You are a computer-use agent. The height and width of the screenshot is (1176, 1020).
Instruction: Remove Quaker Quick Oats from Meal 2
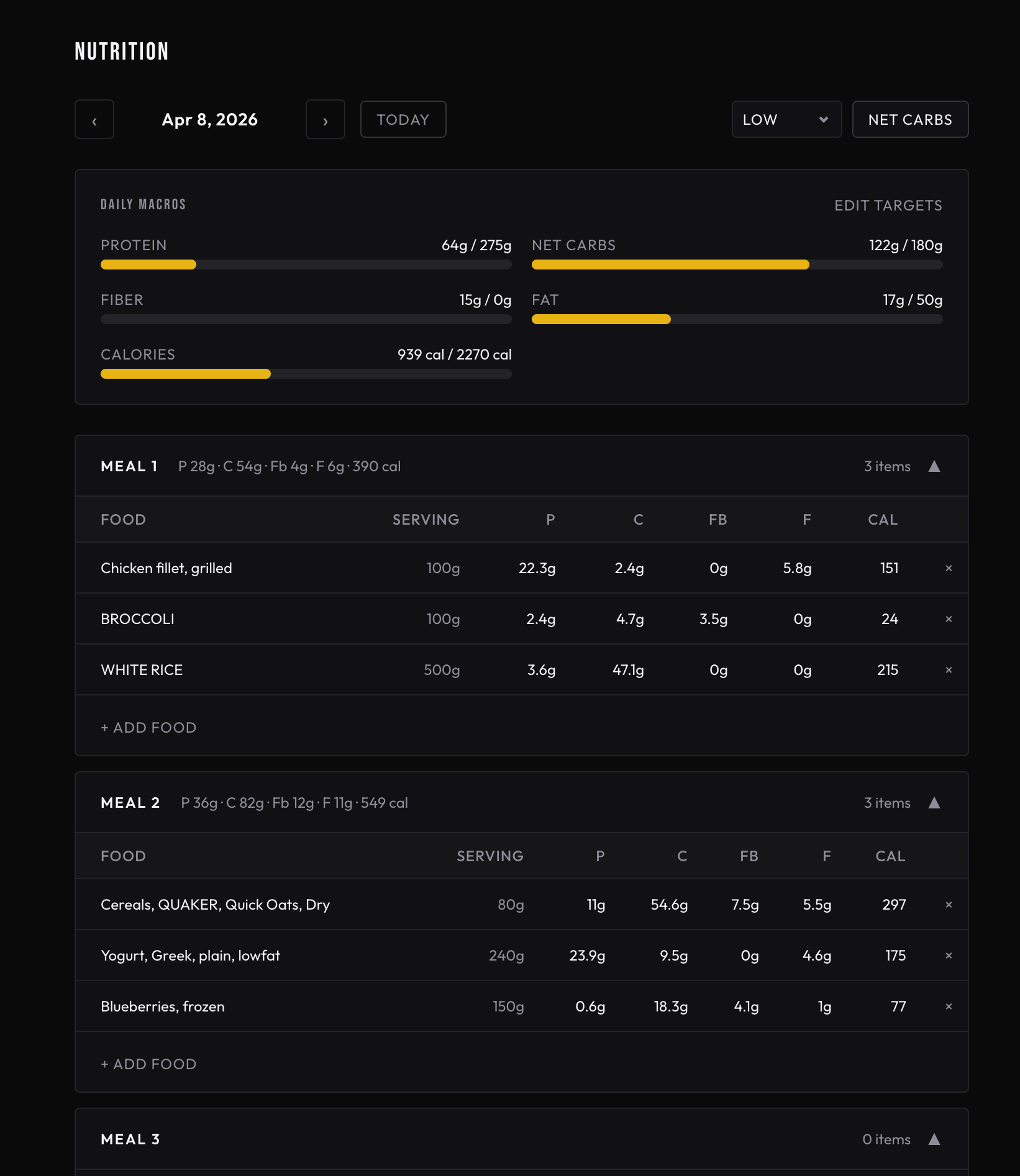[x=949, y=905]
